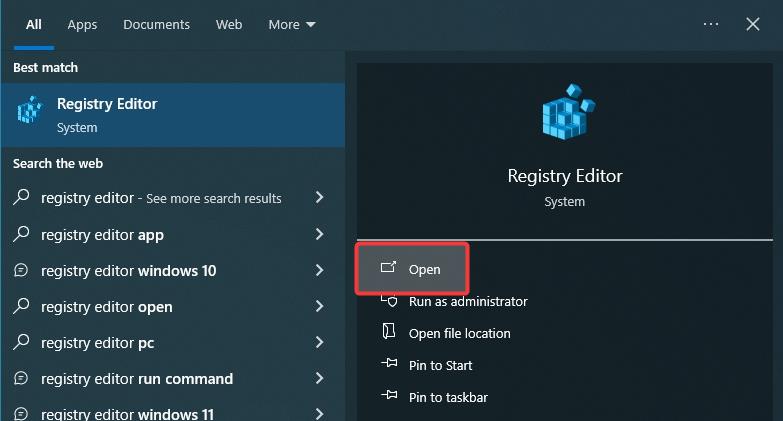Close the search panel with X
The image size is (783, 421).
pos(753,24)
